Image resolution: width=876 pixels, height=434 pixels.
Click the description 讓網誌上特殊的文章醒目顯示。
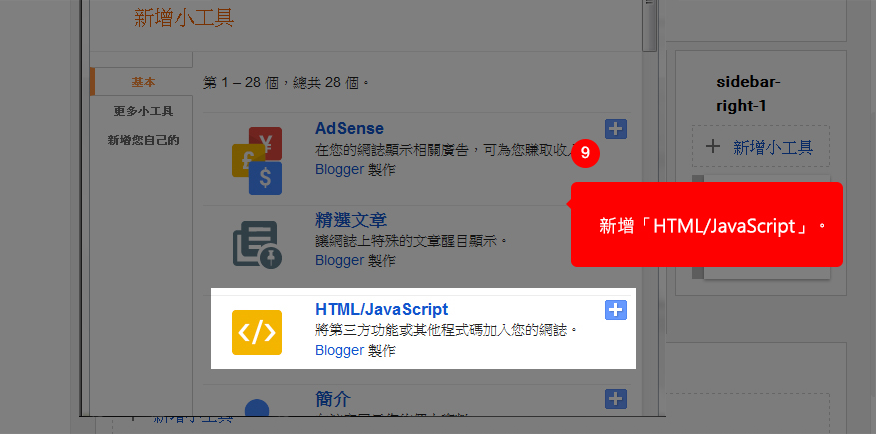pos(411,241)
